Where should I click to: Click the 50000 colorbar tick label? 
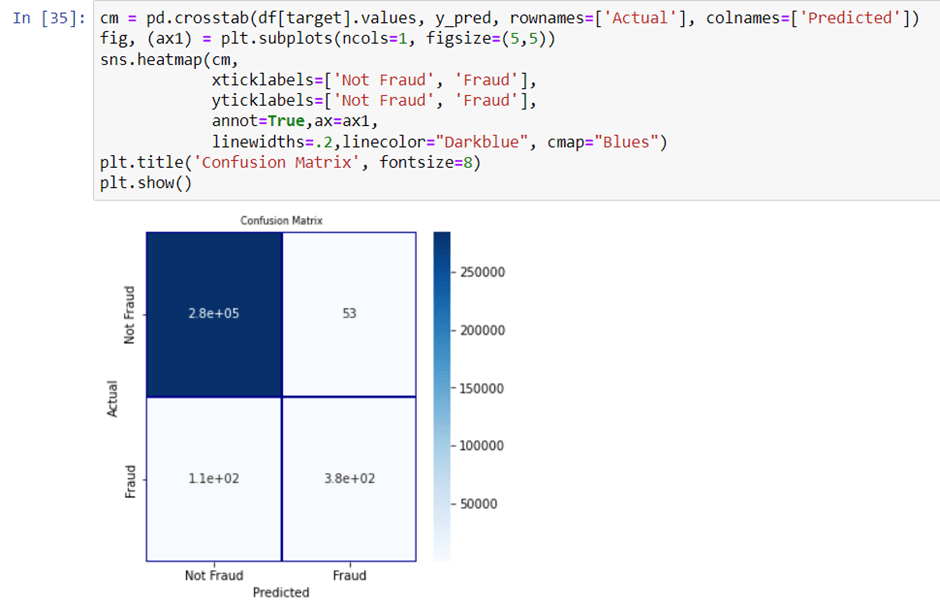coord(478,504)
